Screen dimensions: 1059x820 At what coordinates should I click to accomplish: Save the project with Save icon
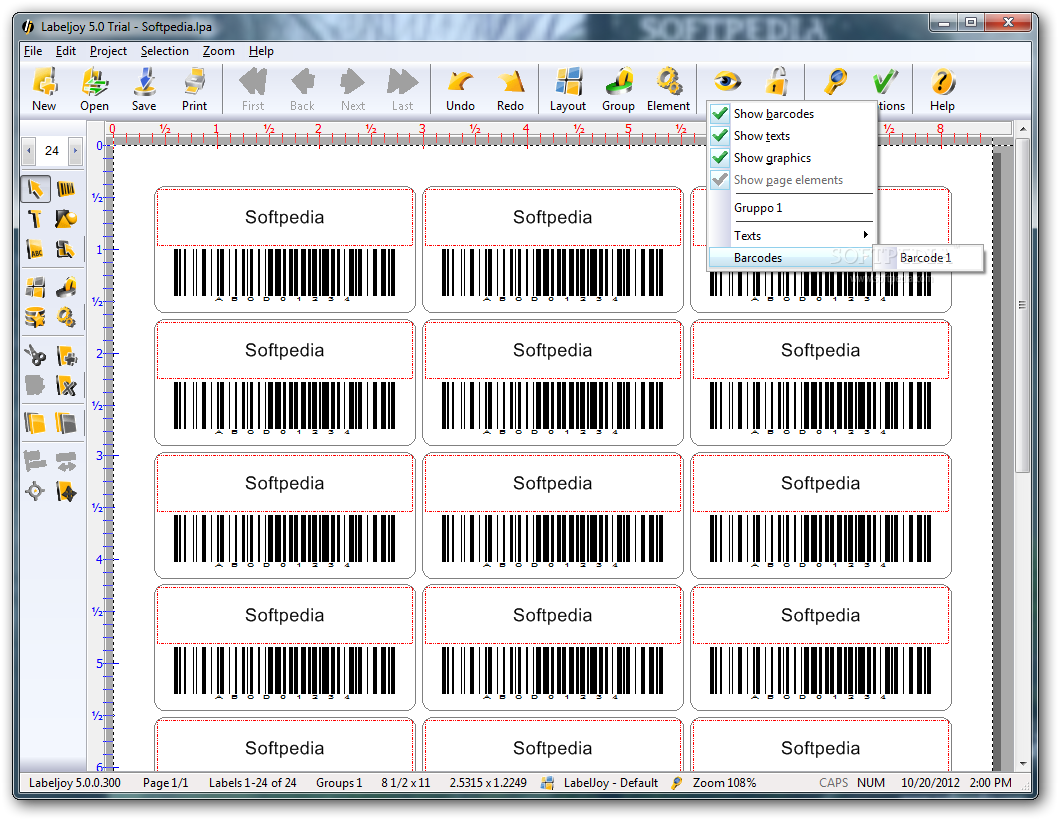pos(144,89)
